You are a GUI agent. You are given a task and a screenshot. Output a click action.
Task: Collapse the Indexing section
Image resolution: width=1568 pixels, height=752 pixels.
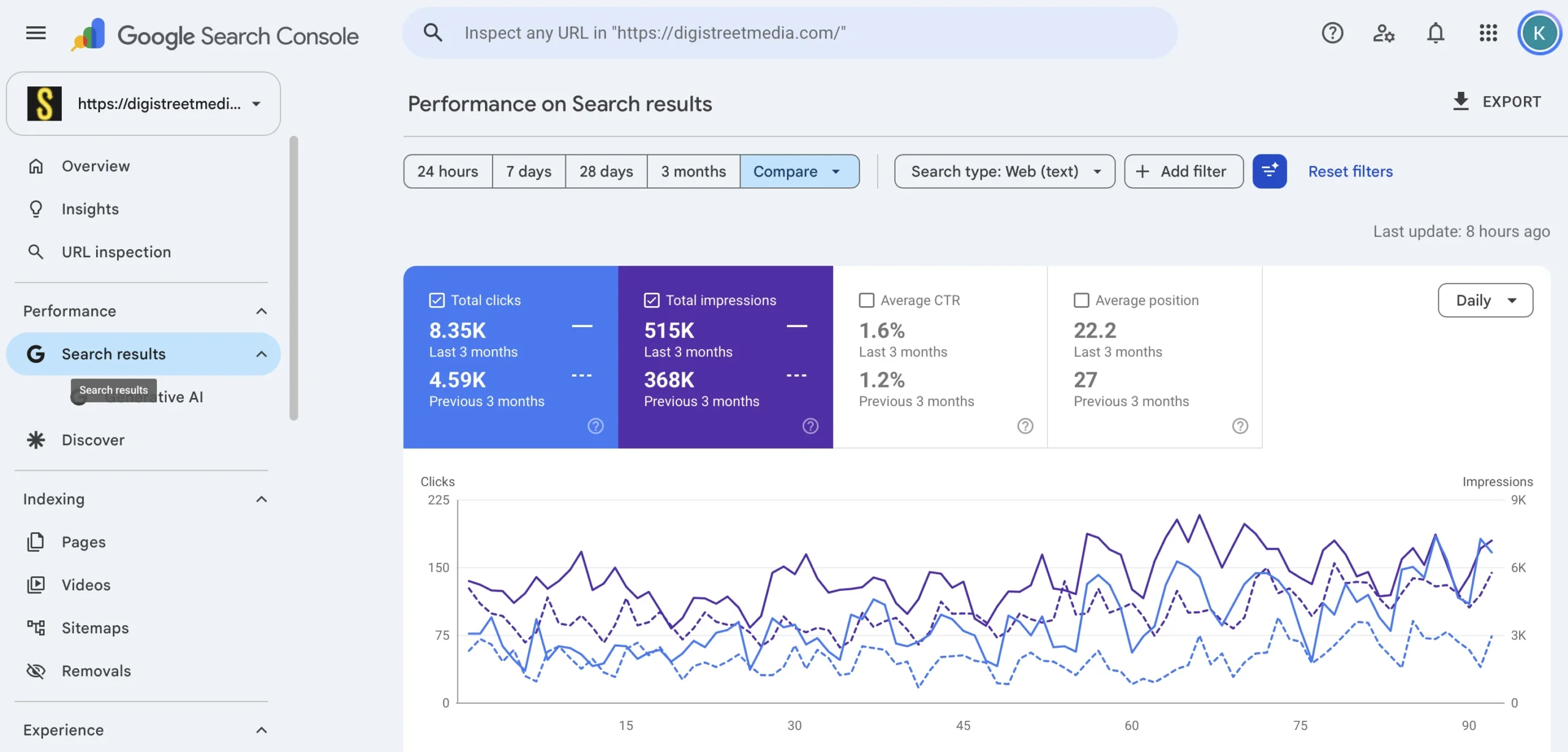[262, 499]
